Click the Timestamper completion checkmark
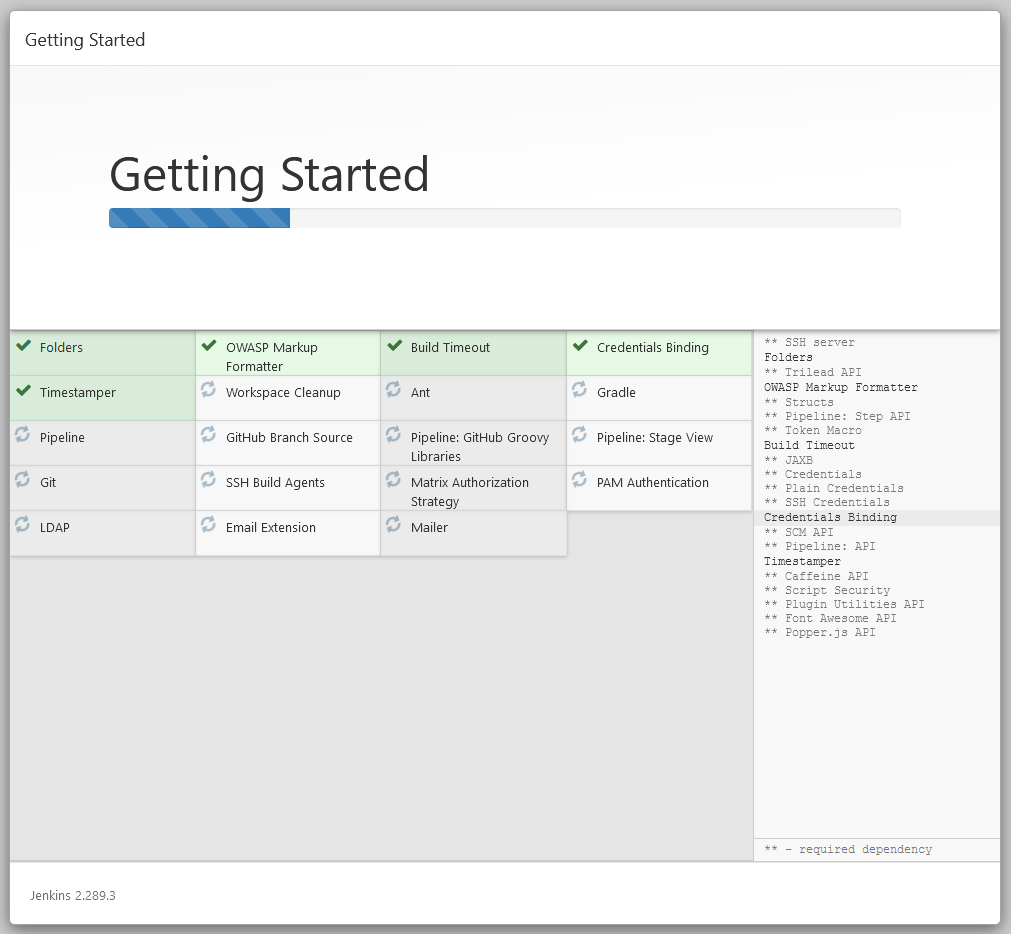 coord(22,392)
